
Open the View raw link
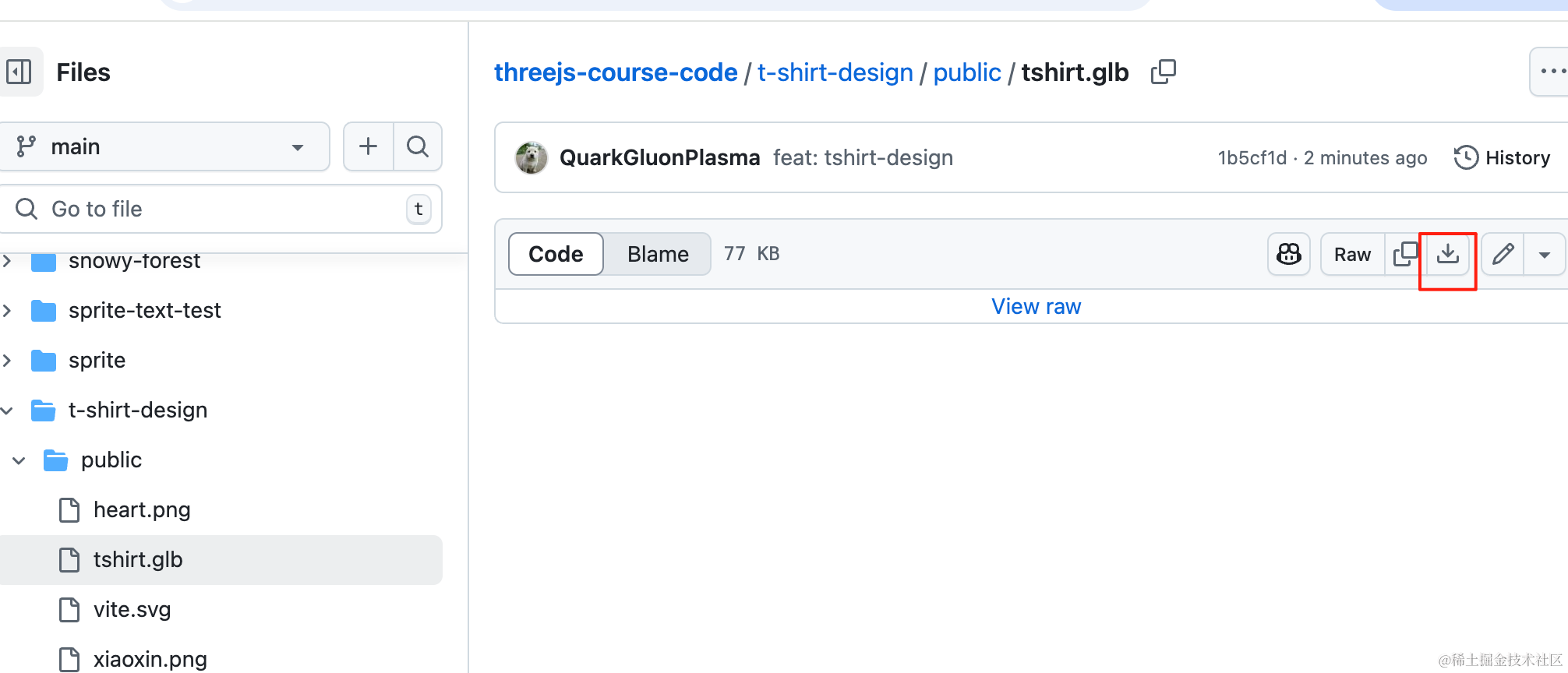[x=1036, y=306]
